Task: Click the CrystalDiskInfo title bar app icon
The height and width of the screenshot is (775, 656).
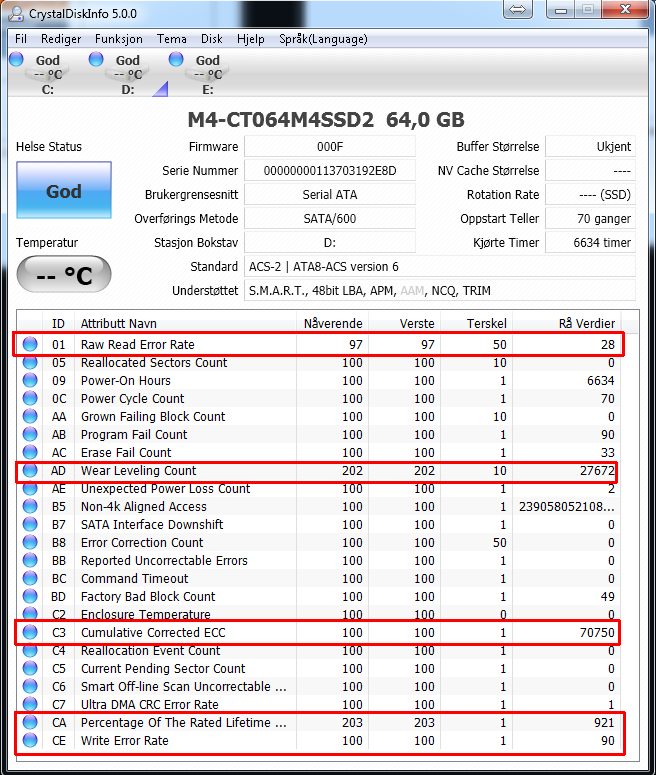Action: 16,13
